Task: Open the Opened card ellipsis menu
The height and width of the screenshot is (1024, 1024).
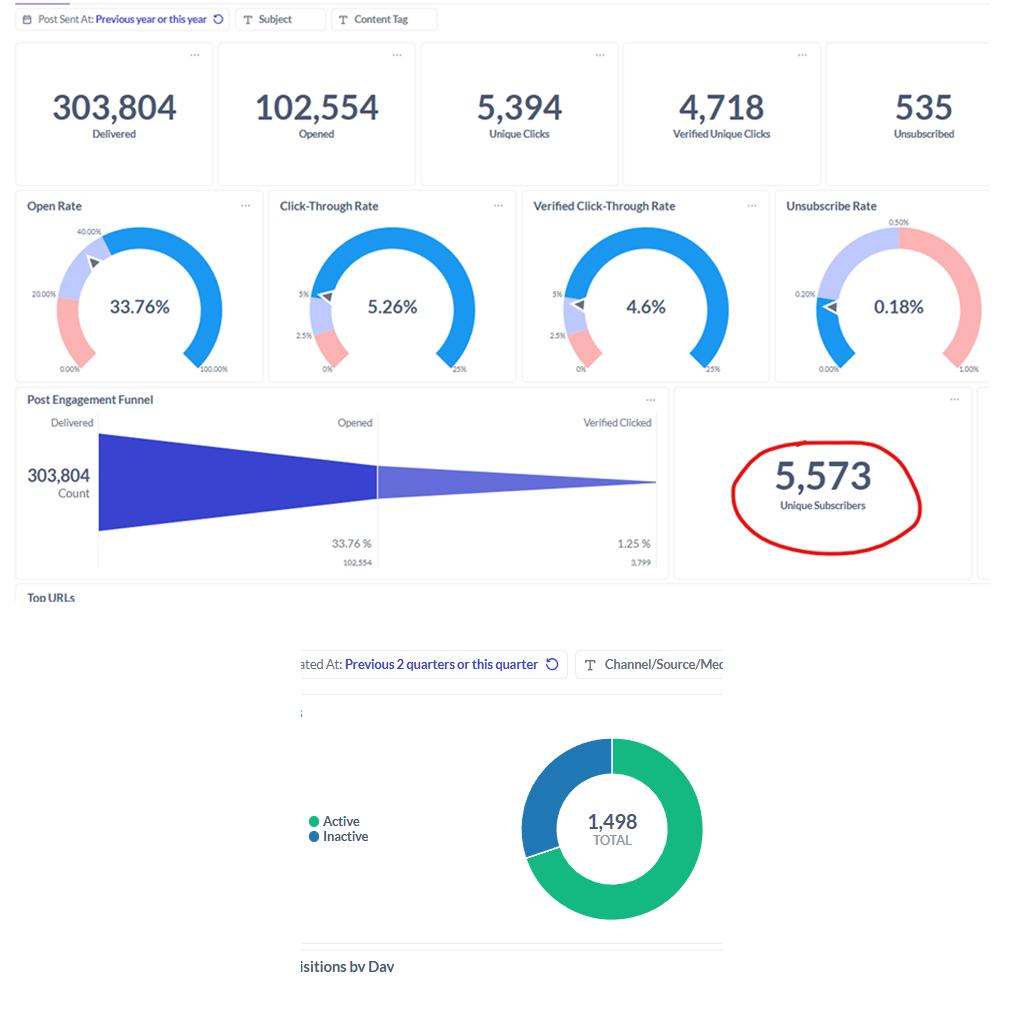Action: (398, 55)
